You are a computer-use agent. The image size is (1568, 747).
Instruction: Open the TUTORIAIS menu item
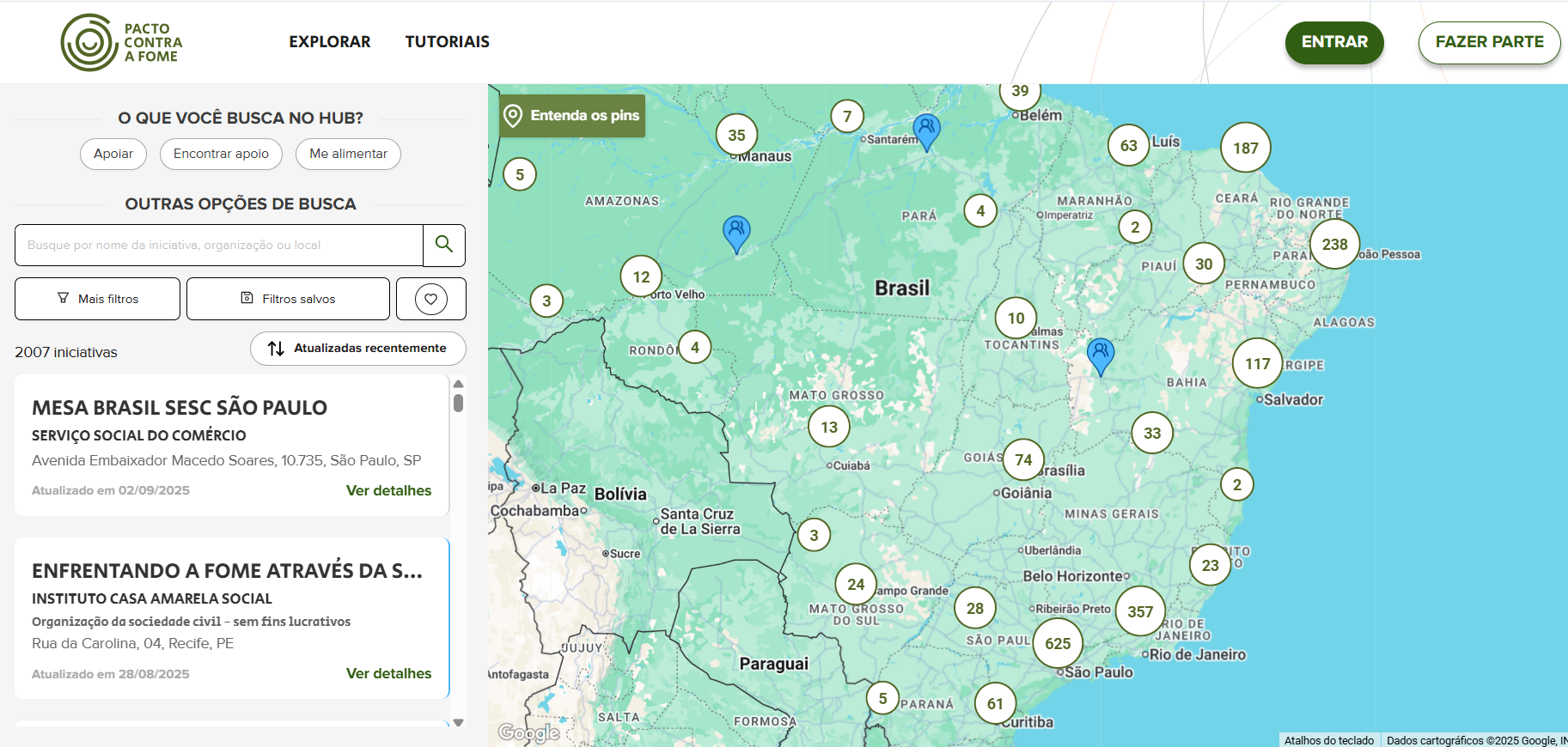pos(447,42)
